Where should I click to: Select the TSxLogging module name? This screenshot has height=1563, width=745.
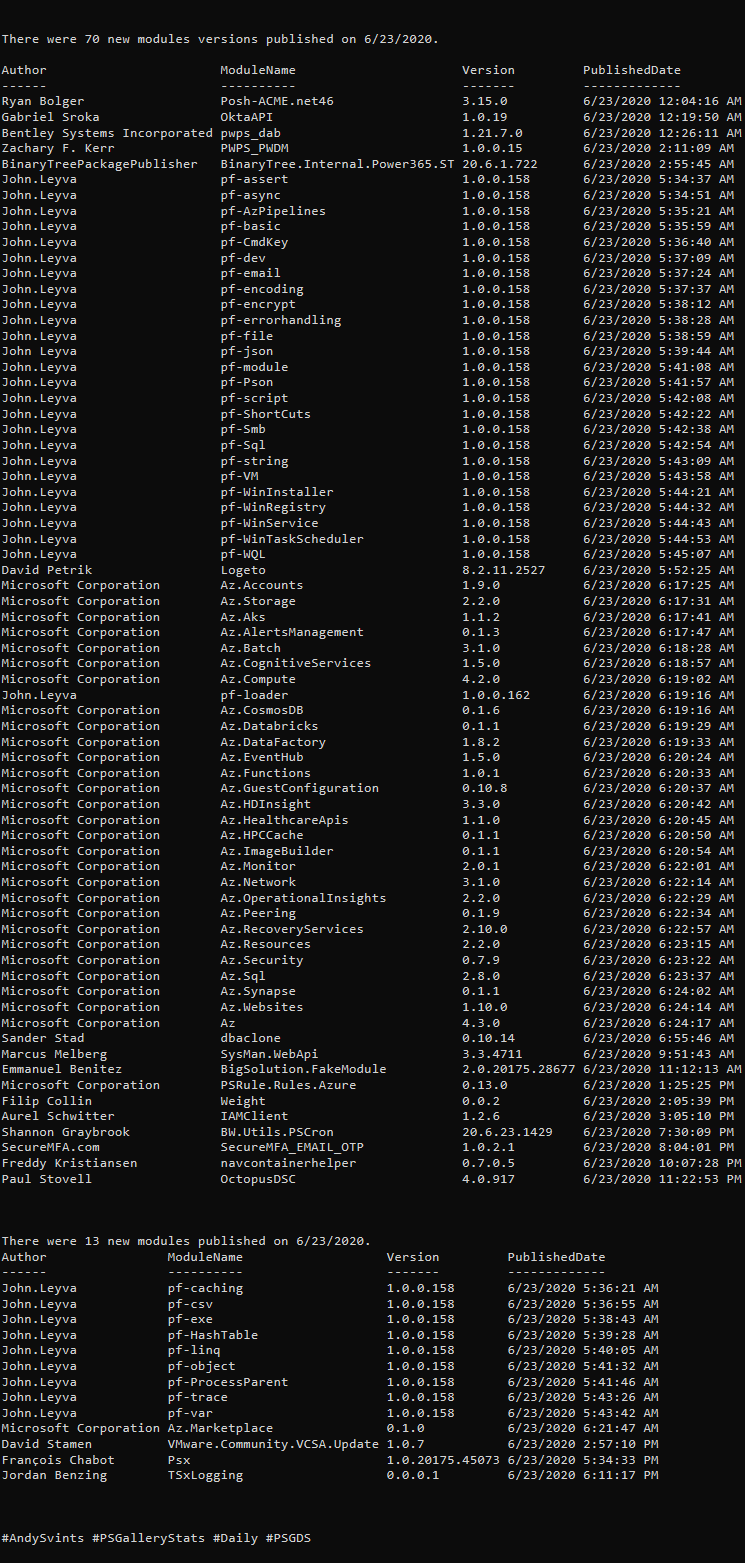(x=205, y=1475)
